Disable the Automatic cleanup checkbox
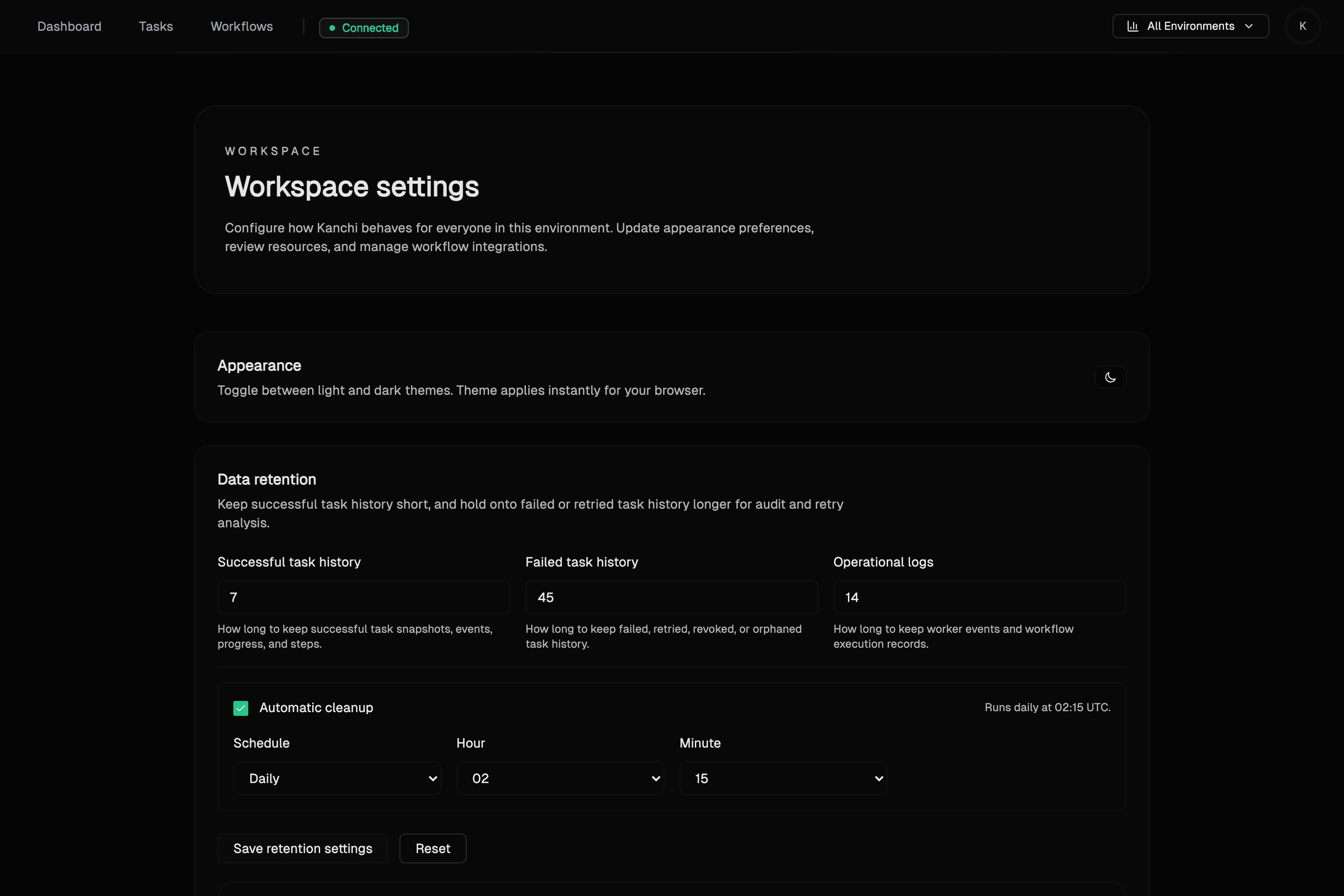The image size is (1344, 896). point(241,708)
